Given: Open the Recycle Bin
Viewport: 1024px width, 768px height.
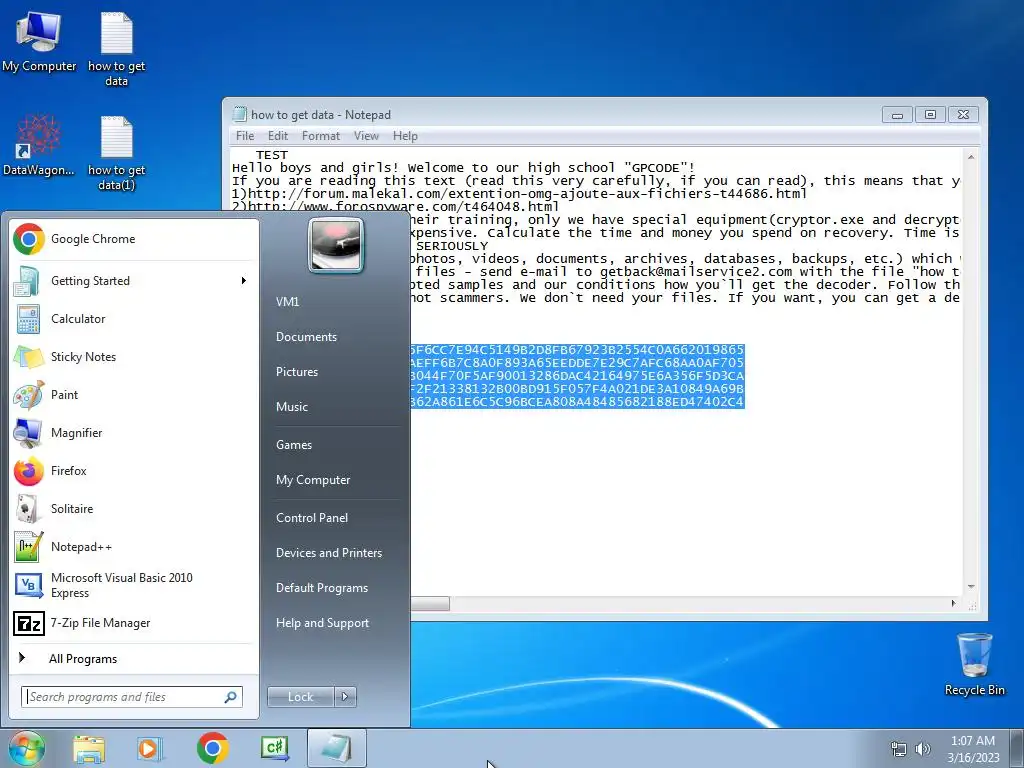Looking at the screenshot, I should pos(974,664).
